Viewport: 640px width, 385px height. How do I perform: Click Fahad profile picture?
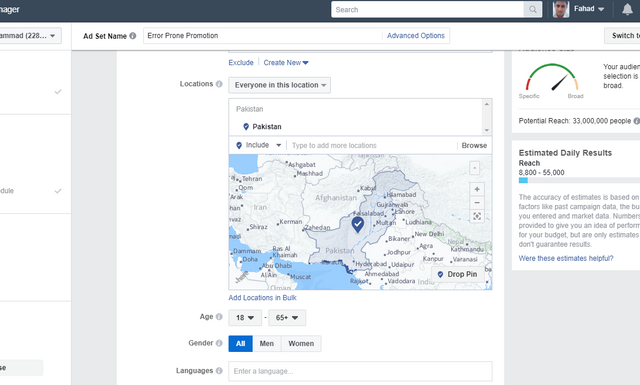click(x=561, y=9)
